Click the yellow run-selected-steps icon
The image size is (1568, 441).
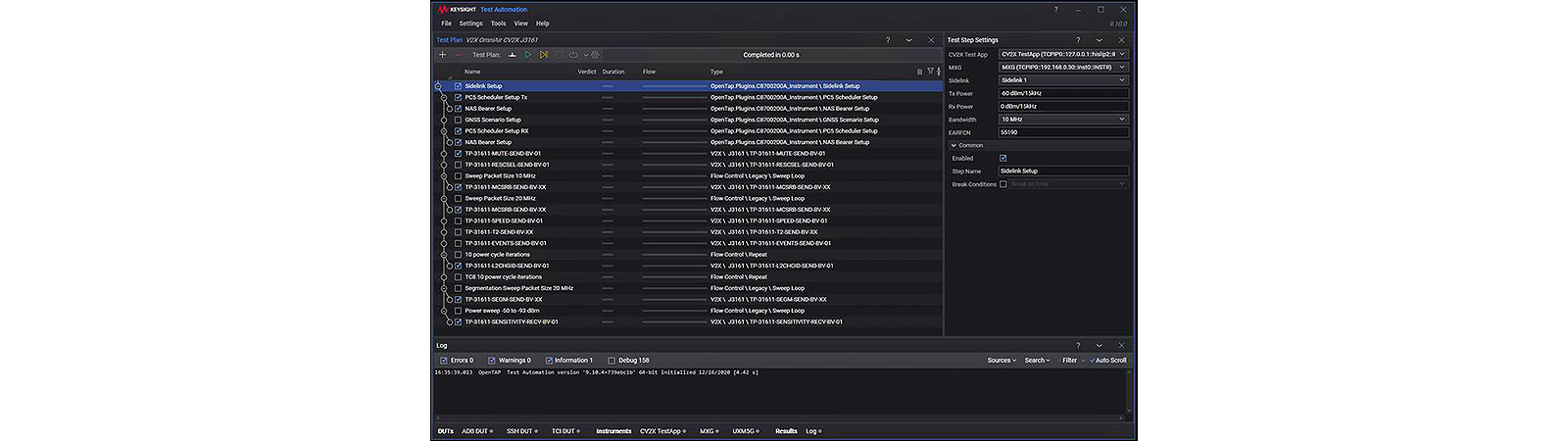click(x=544, y=55)
